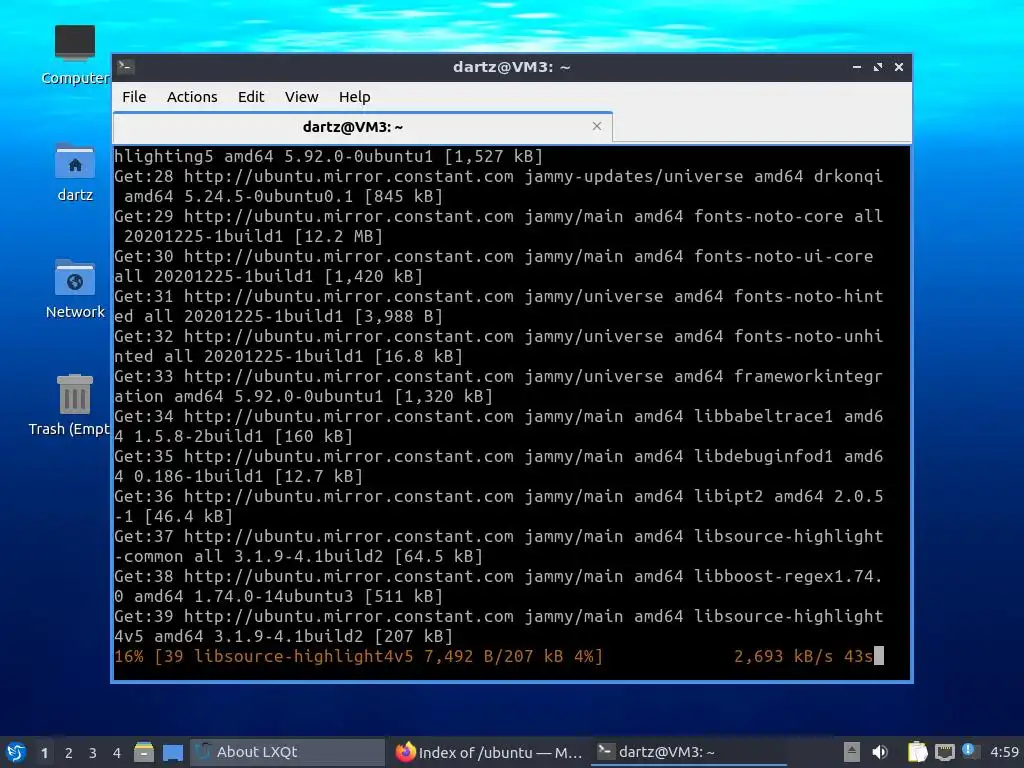Open the Trash desktop icon
The image size is (1024, 768).
pyautogui.click(x=69, y=405)
